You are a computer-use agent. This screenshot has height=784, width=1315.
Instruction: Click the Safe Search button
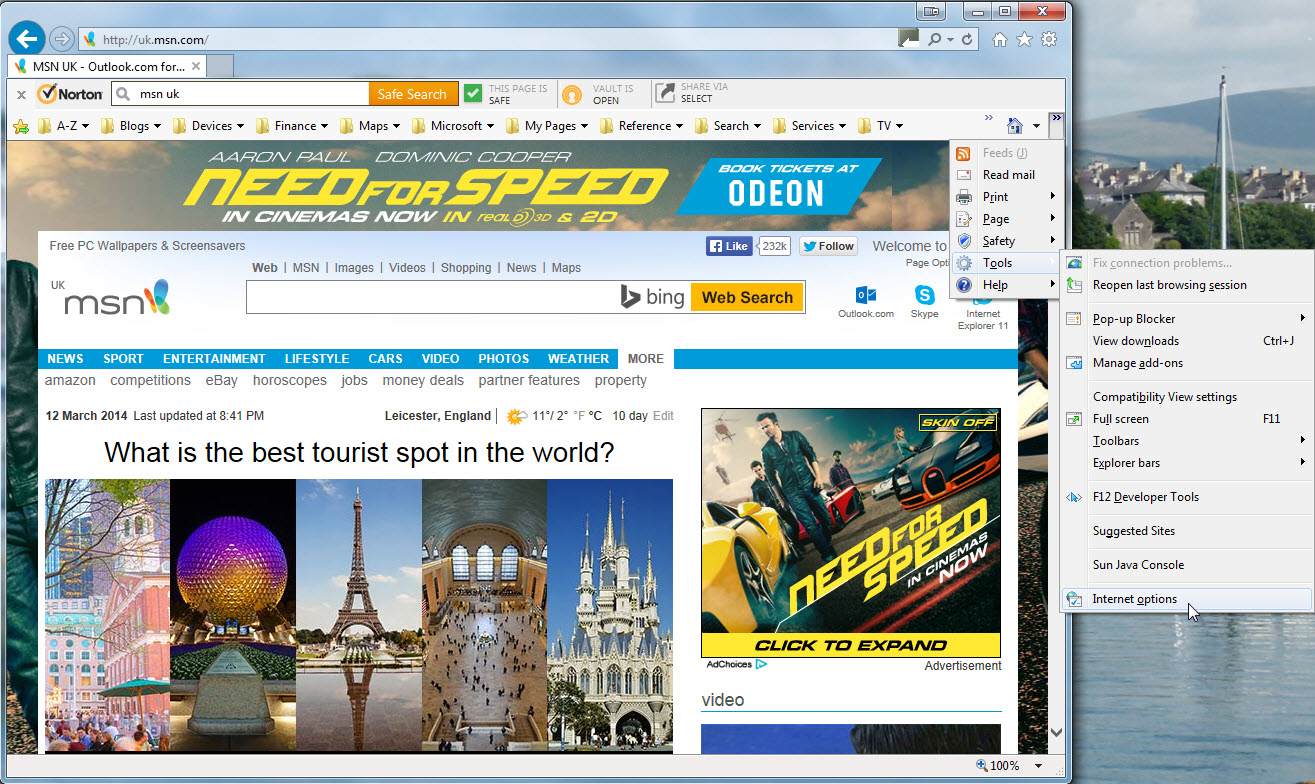click(414, 94)
